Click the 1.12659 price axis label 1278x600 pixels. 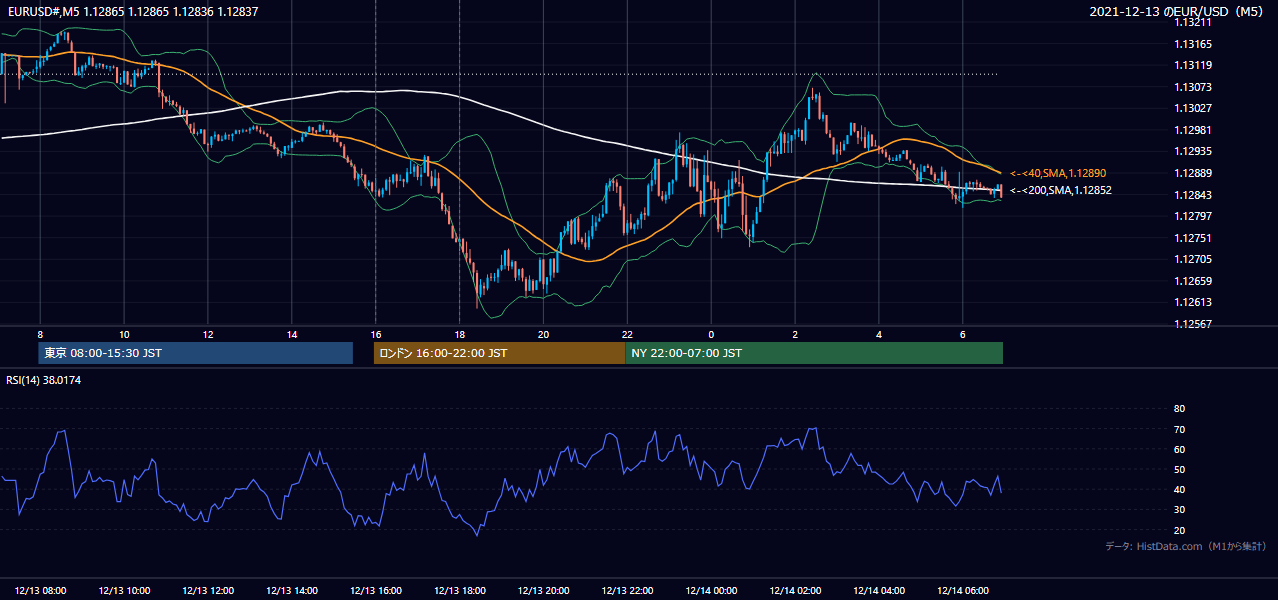[x=1193, y=281]
